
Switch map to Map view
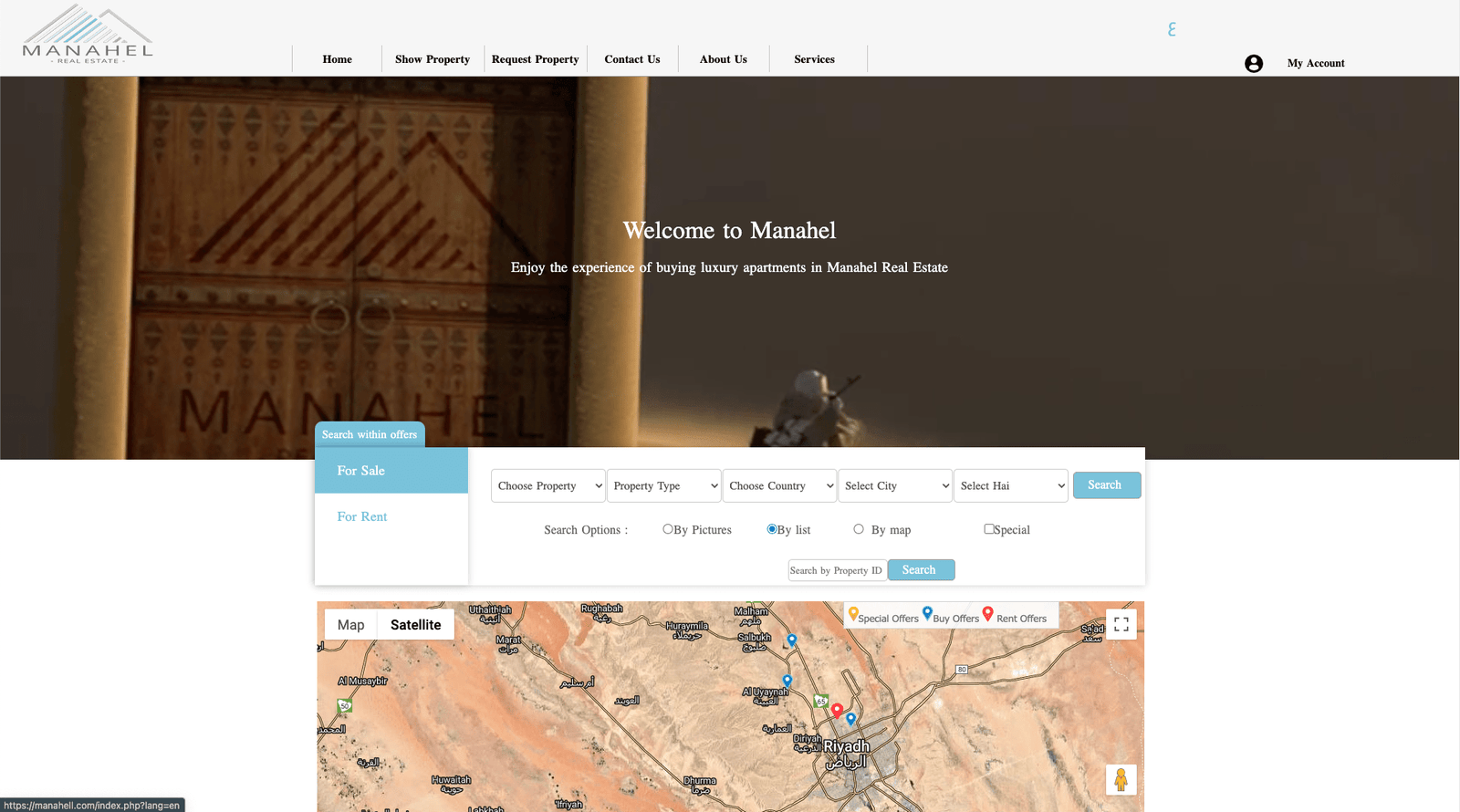351,625
